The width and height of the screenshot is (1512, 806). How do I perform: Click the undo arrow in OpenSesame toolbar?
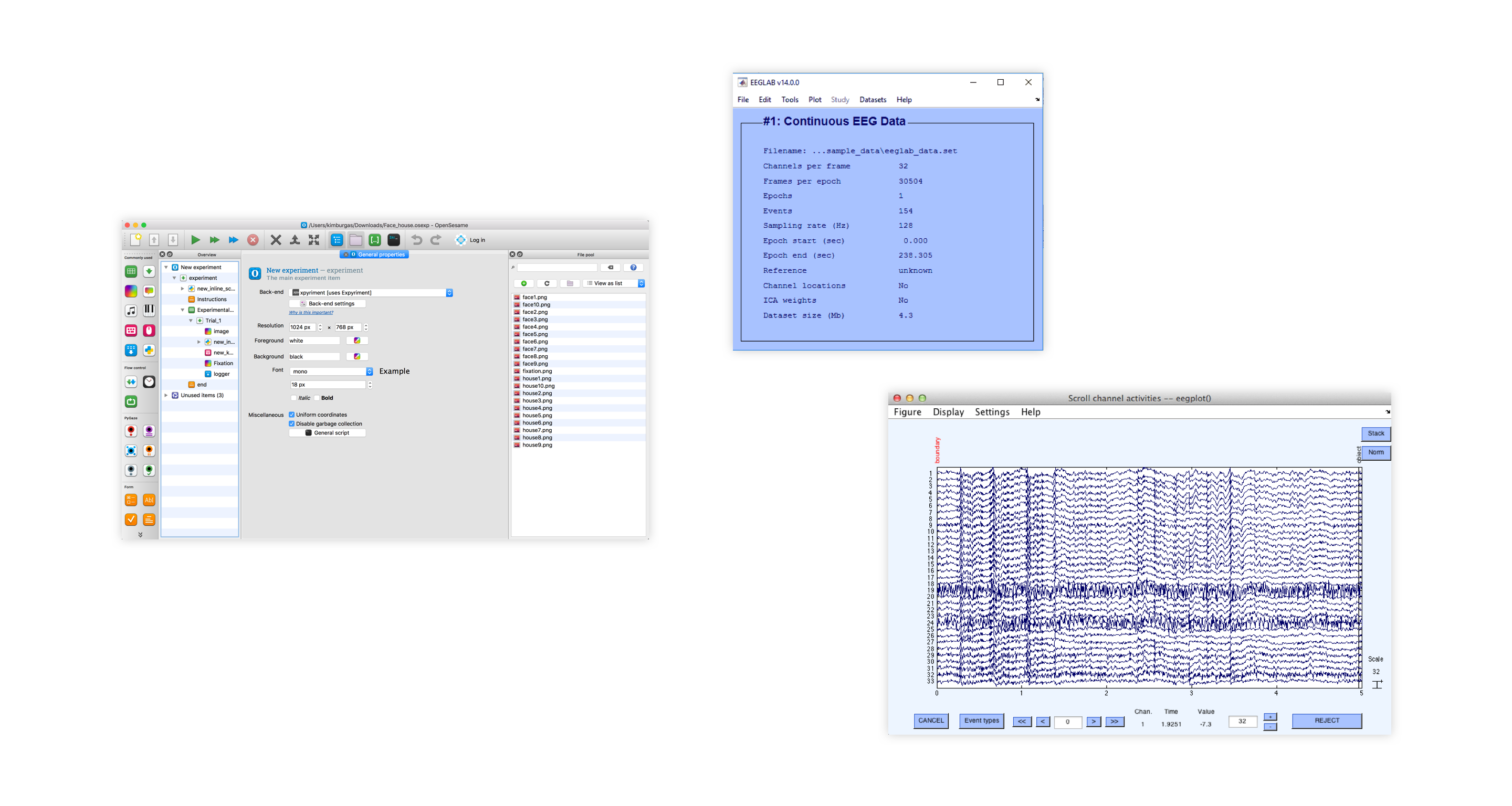pyautogui.click(x=417, y=240)
